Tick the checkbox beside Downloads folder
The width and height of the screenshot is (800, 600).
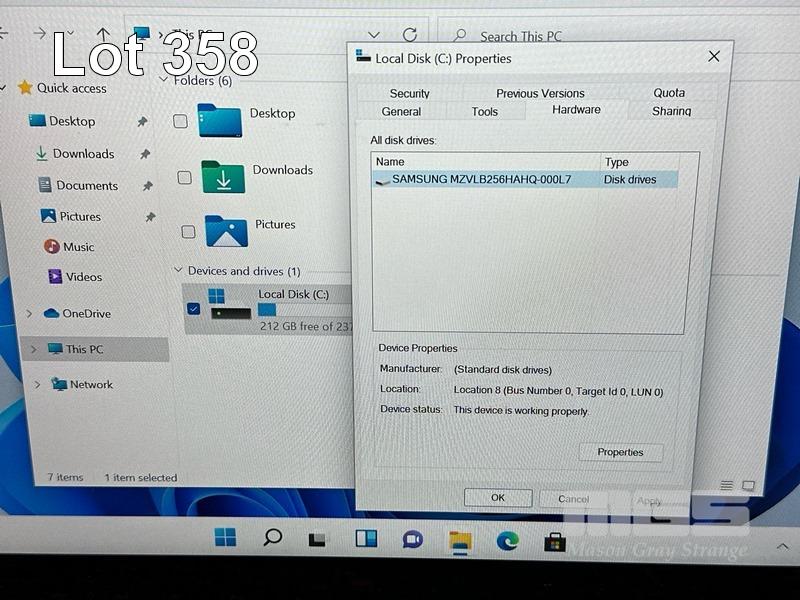184,177
